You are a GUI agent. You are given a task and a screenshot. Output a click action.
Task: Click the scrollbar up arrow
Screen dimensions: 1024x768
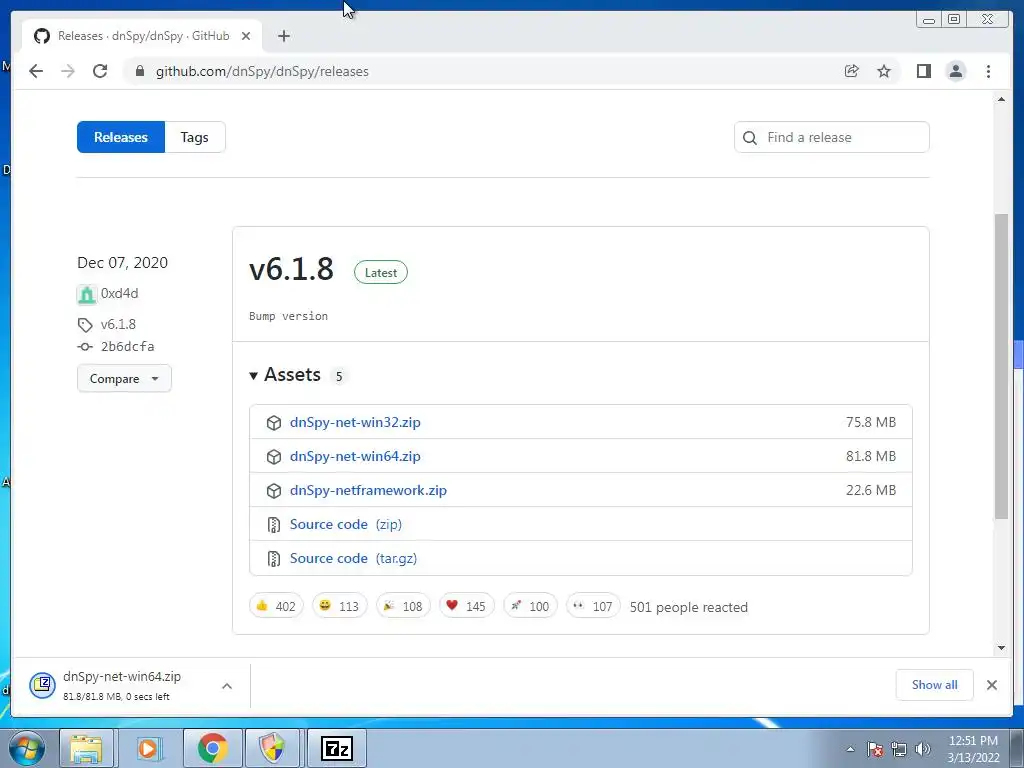(1001, 99)
